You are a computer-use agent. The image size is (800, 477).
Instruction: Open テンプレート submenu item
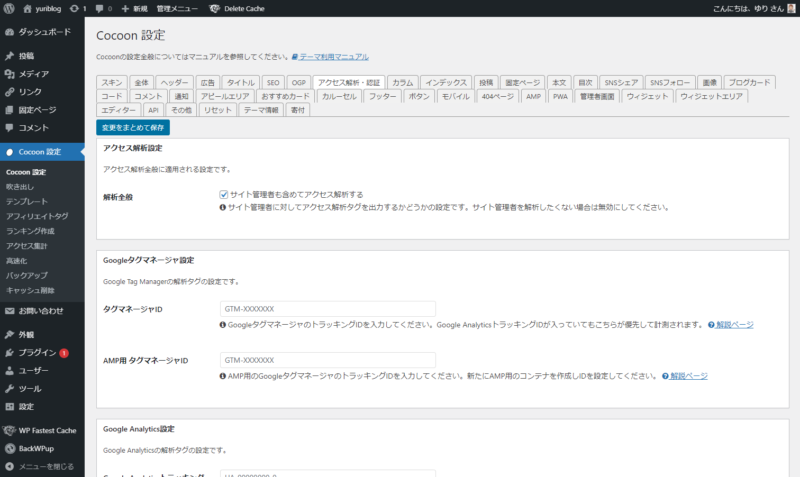pyautogui.click(x=27, y=202)
